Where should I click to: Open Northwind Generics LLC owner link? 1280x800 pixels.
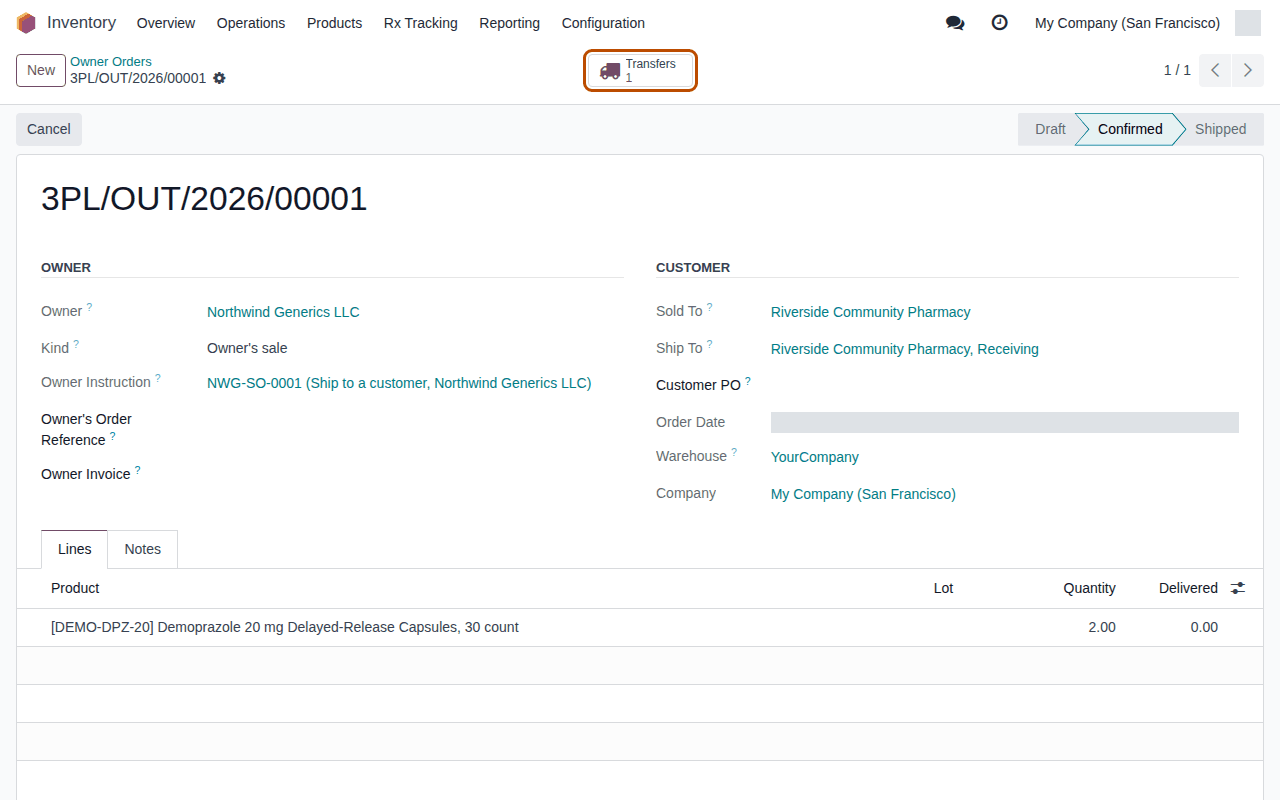coord(283,312)
